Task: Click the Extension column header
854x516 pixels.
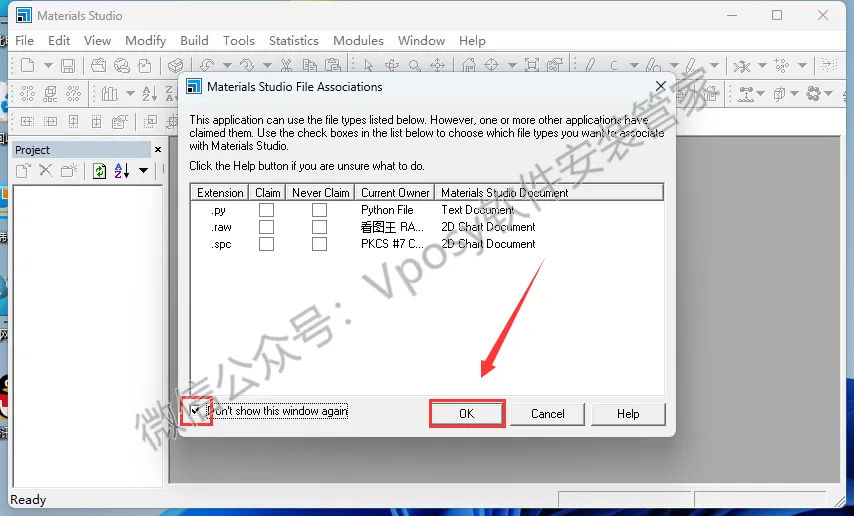Action: (220, 193)
